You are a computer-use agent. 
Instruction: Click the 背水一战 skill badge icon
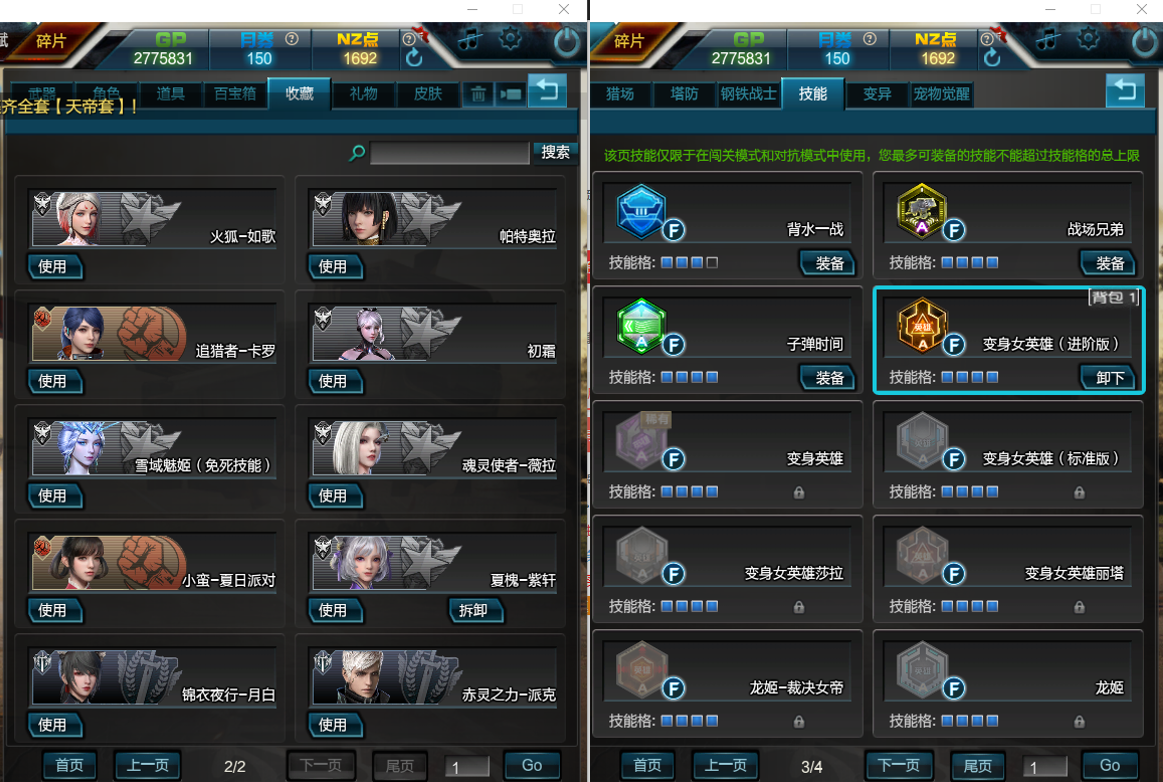tap(641, 211)
